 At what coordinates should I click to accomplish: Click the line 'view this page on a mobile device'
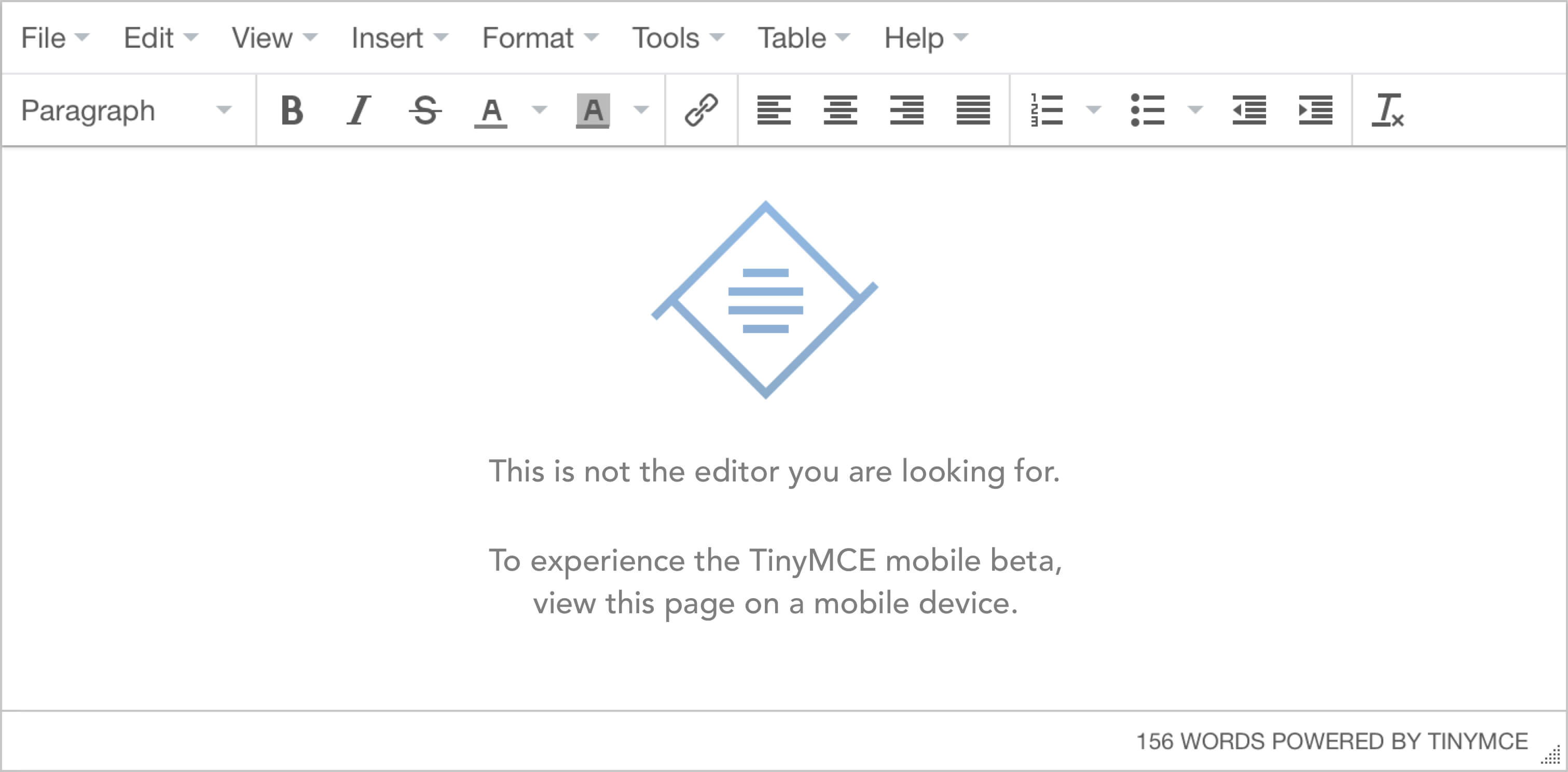click(775, 604)
